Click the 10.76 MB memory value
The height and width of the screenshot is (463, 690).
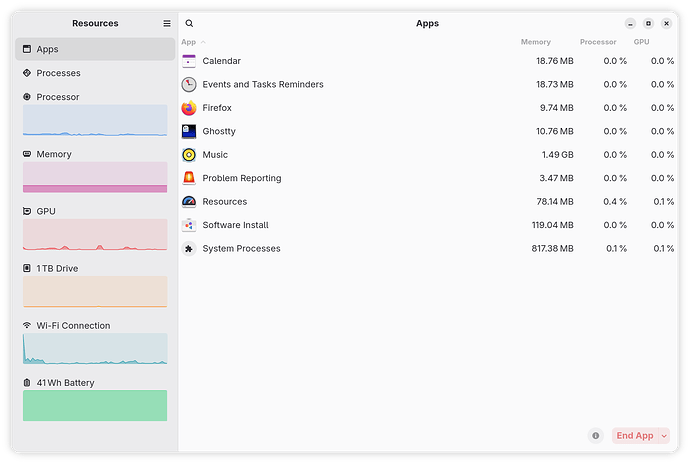click(554, 131)
